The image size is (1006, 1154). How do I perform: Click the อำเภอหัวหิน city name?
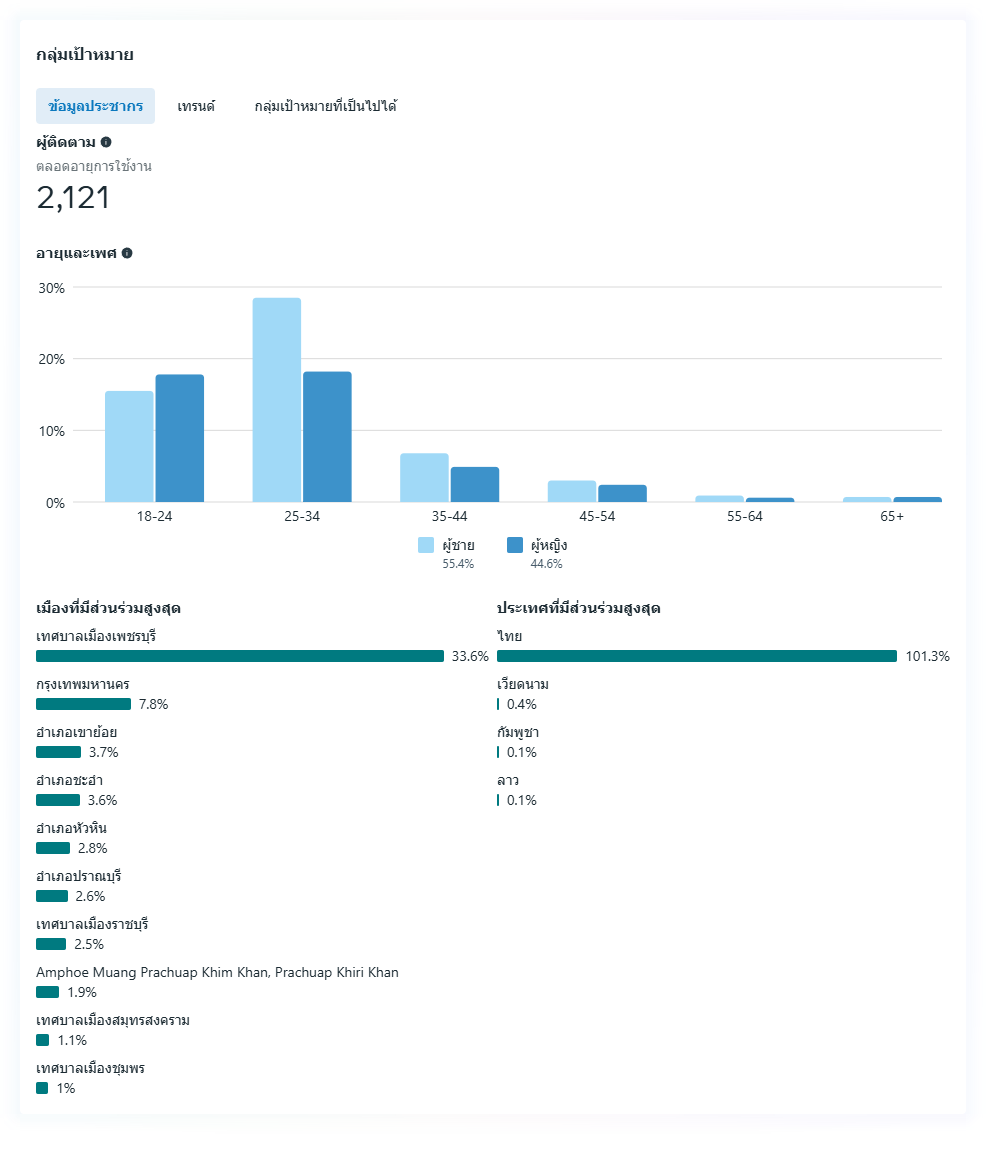(71, 828)
